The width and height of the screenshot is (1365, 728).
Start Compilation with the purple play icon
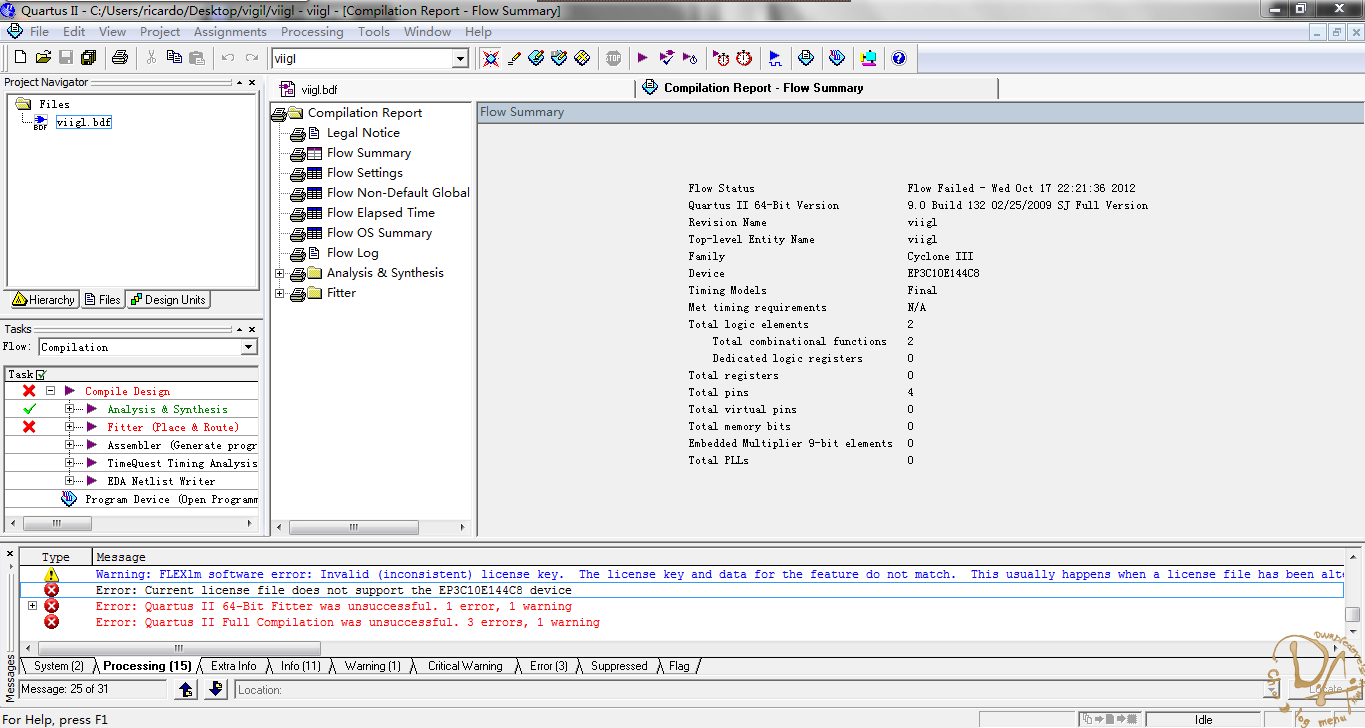point(642,58)
